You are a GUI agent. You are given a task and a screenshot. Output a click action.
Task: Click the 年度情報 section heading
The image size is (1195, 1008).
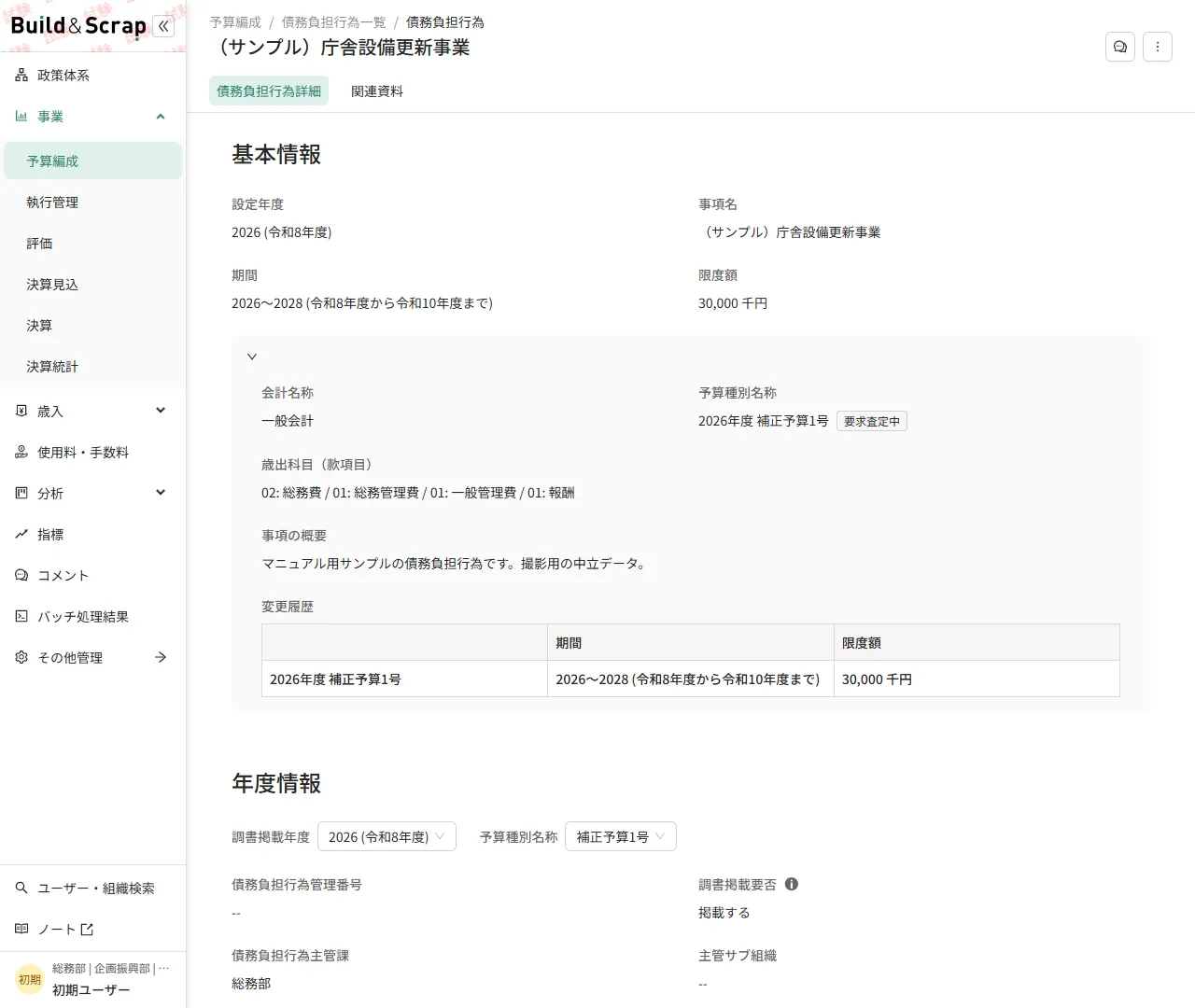pyautogui.click(x=276, y=783)
